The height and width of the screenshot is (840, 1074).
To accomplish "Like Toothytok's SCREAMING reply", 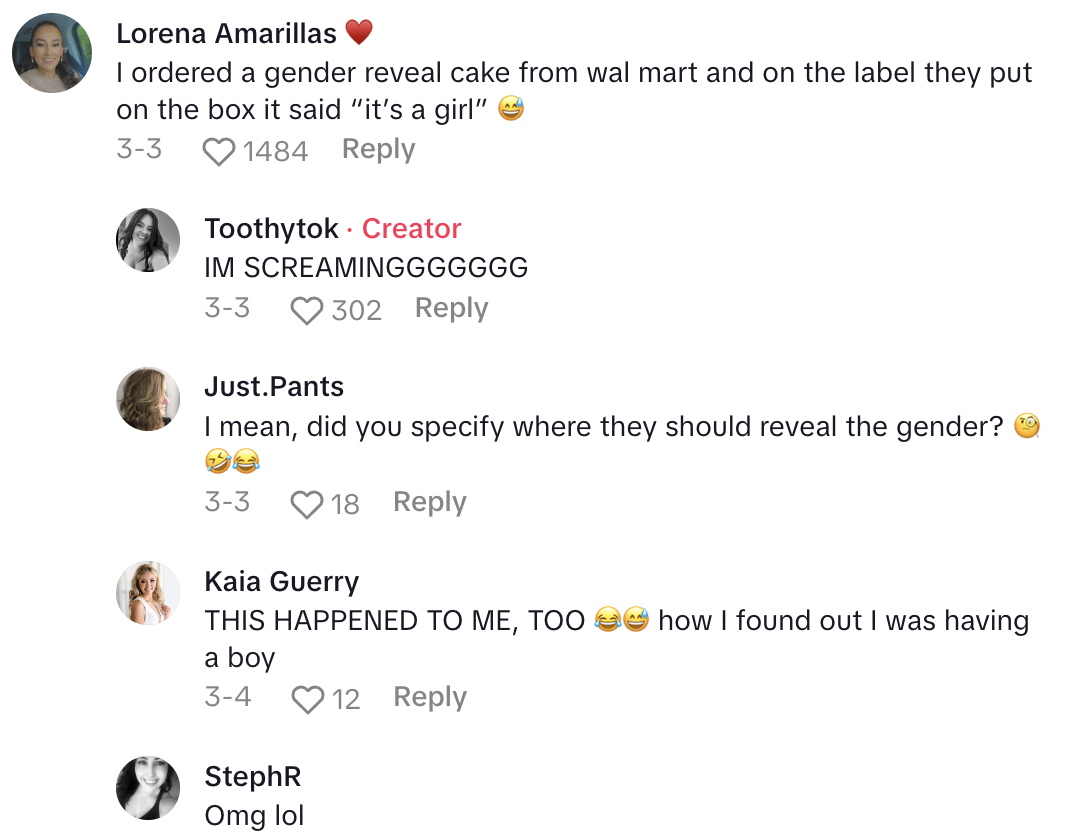I will pyautogui.click(x=307, y=310).
